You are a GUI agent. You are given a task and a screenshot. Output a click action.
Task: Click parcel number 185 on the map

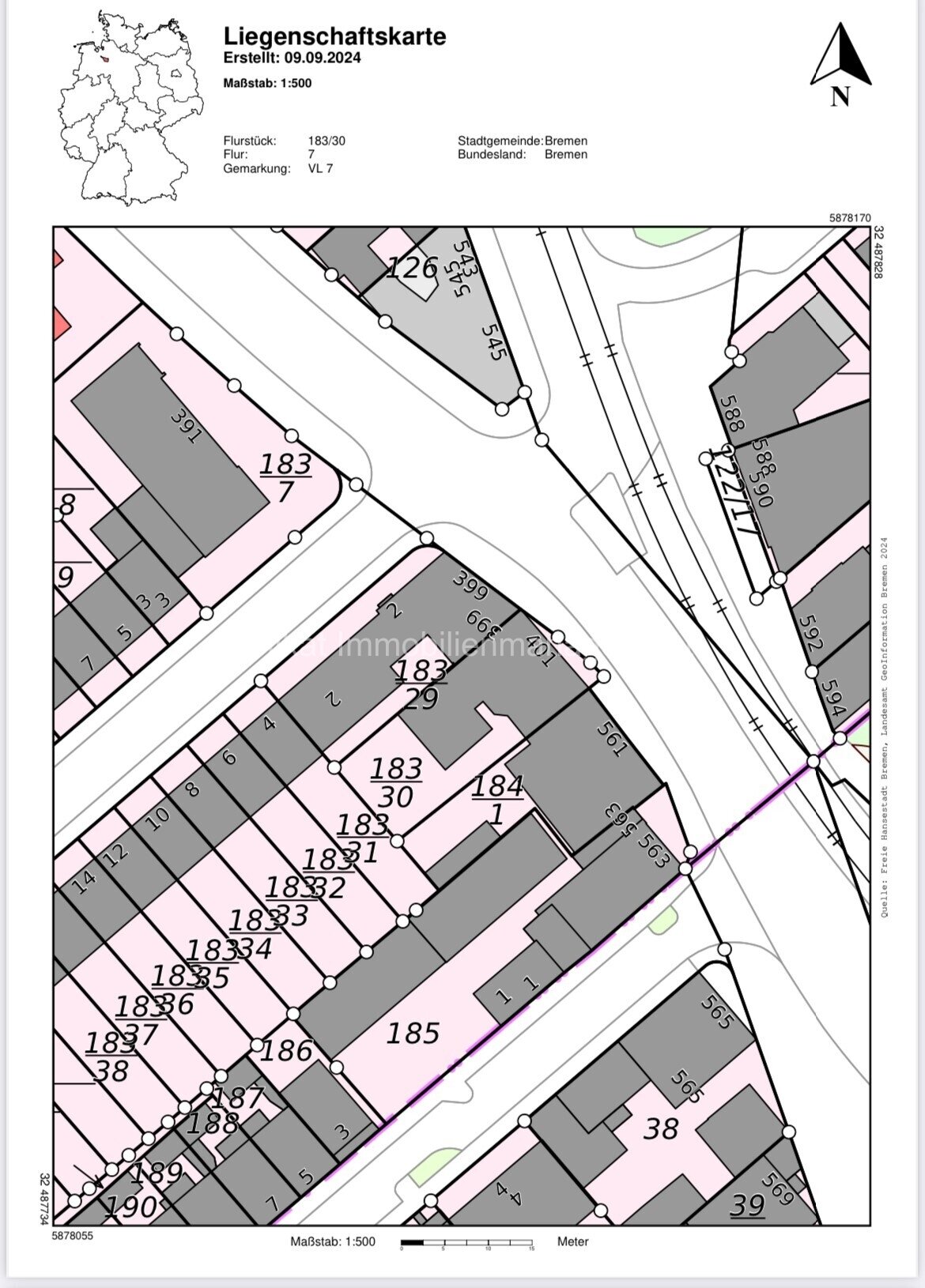click(412, 1033)
